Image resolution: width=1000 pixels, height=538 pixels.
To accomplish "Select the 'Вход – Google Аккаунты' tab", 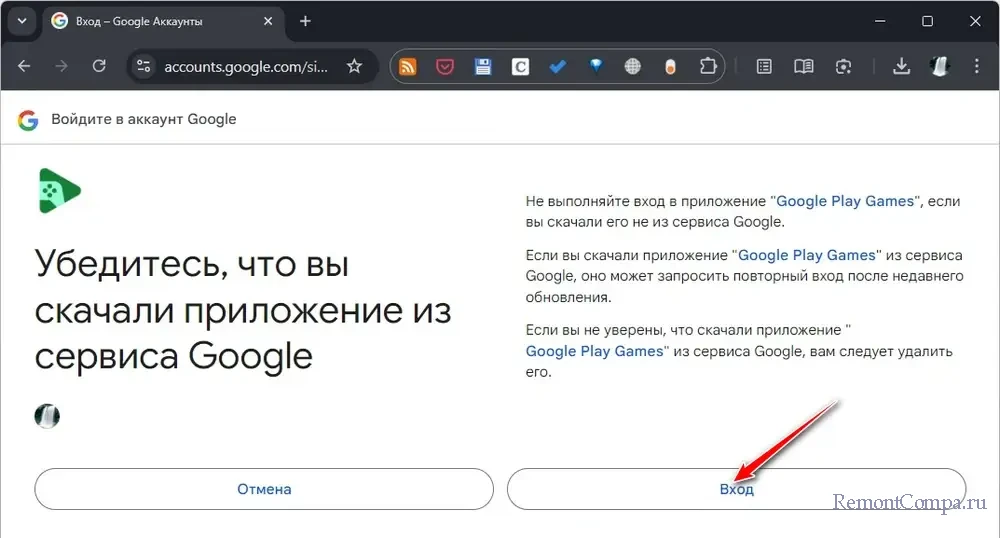I will pyautogui.click(x=155, y=21).
